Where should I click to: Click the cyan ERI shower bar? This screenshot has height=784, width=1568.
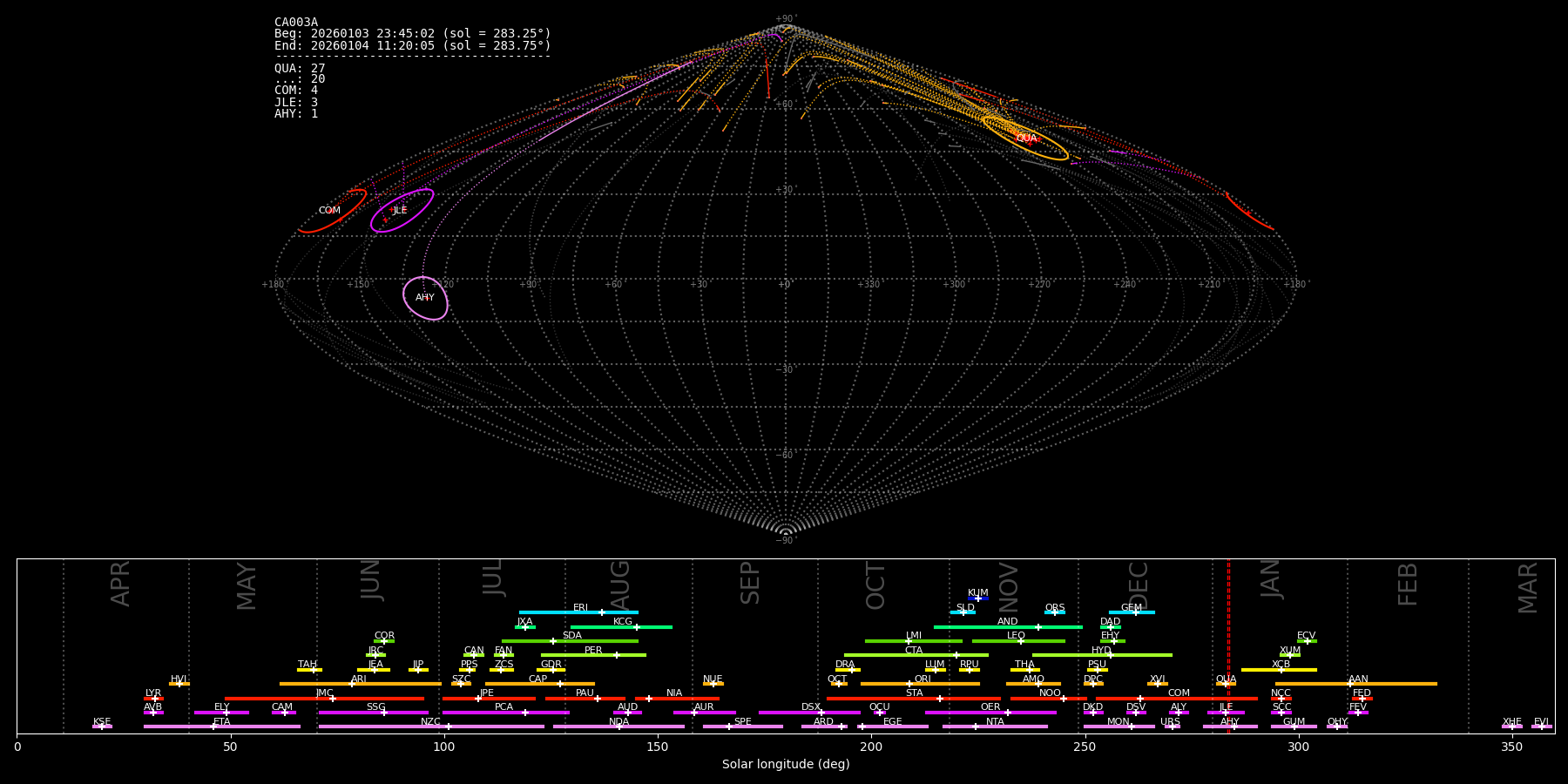coord(578,612)
